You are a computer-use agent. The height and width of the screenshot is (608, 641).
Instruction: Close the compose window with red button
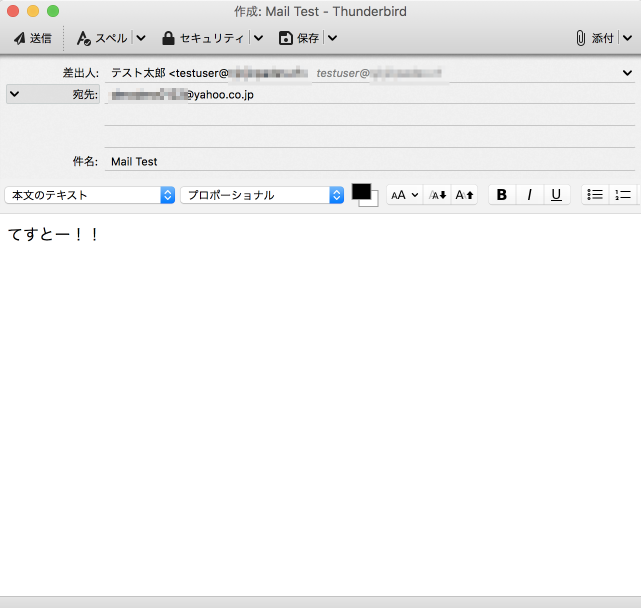[x=13, y=11]
